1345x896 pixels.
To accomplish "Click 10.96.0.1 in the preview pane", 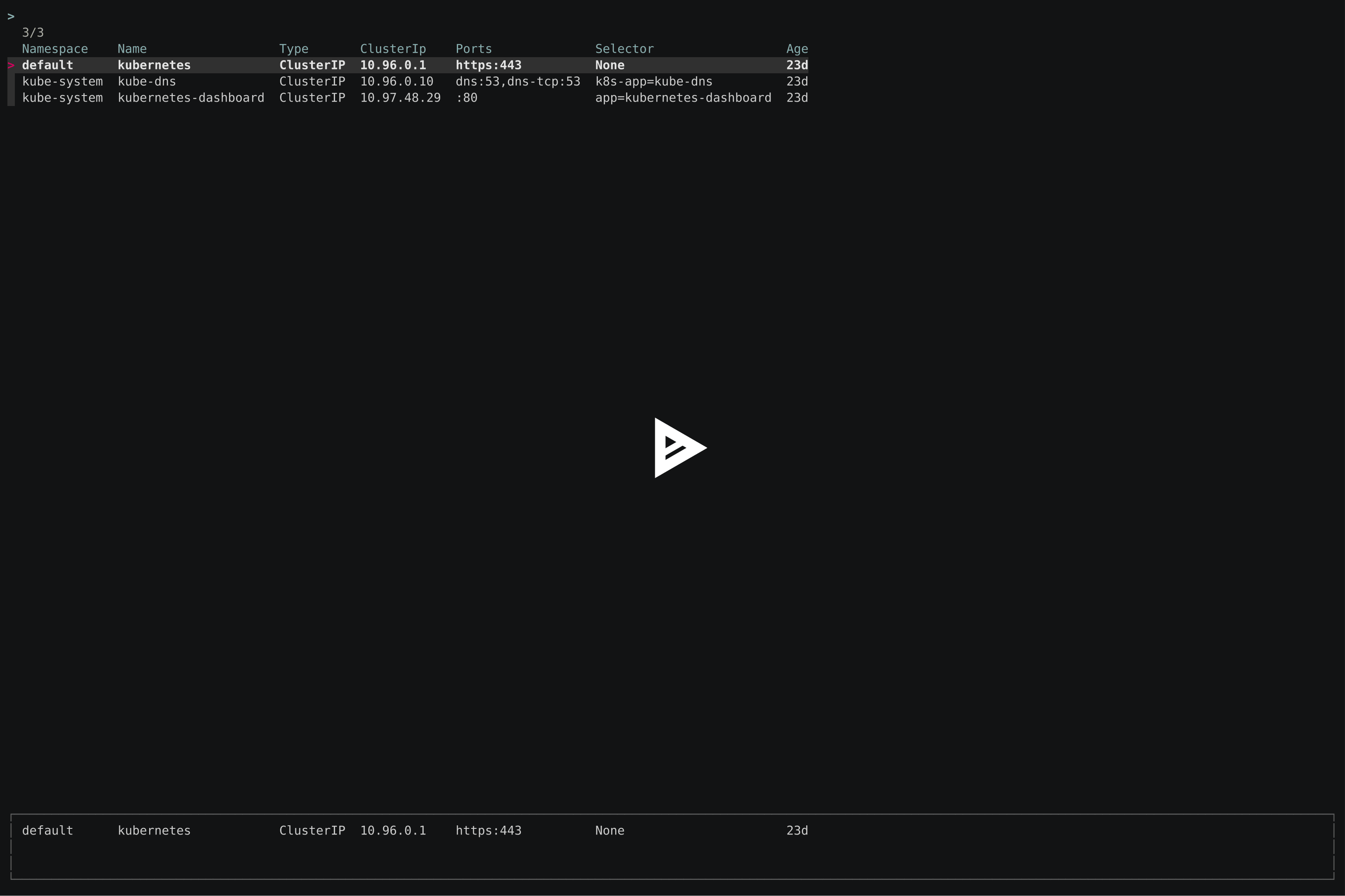I will (393, 830).
